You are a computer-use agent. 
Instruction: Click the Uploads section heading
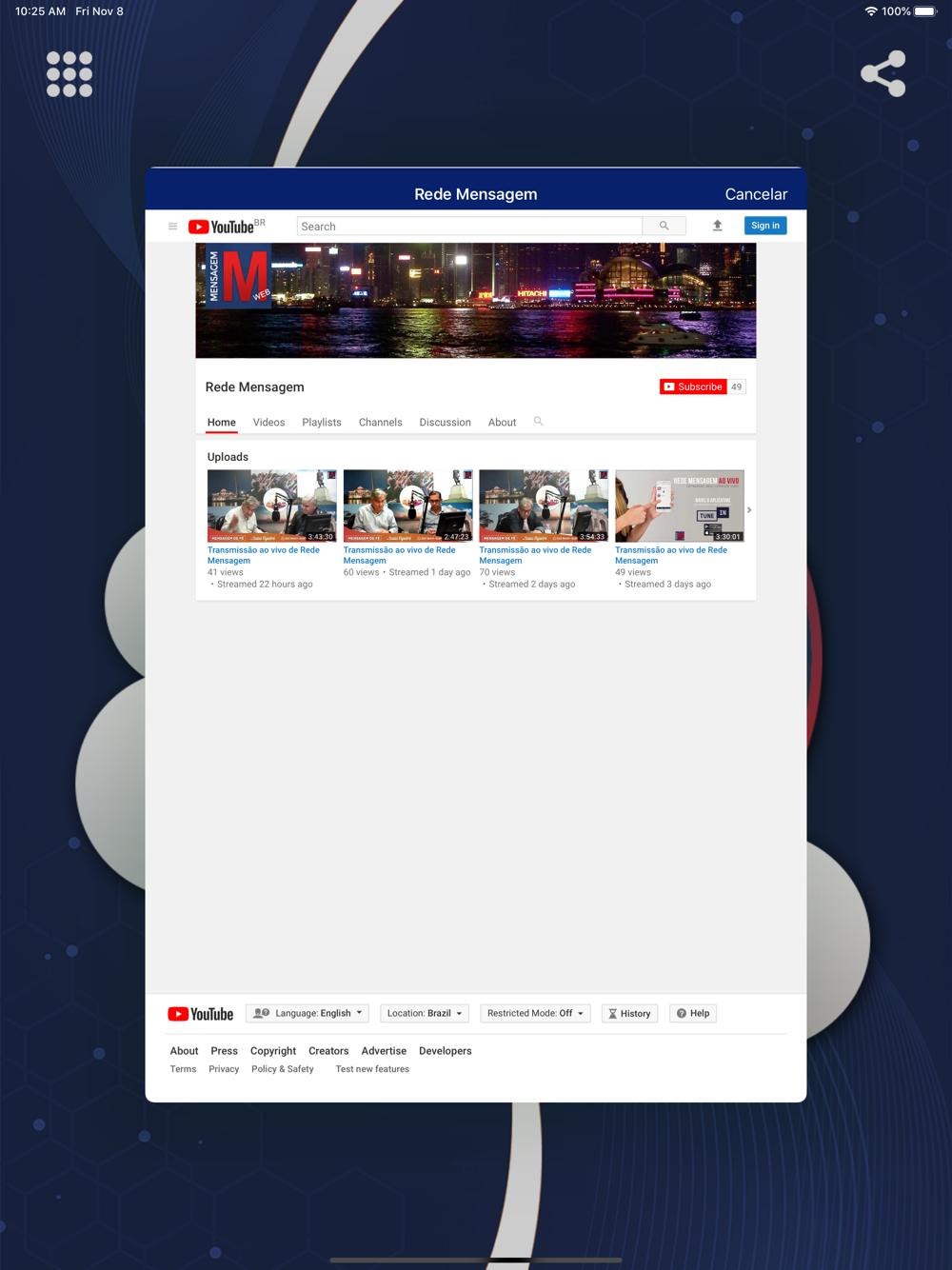click(x=228, y=457)
